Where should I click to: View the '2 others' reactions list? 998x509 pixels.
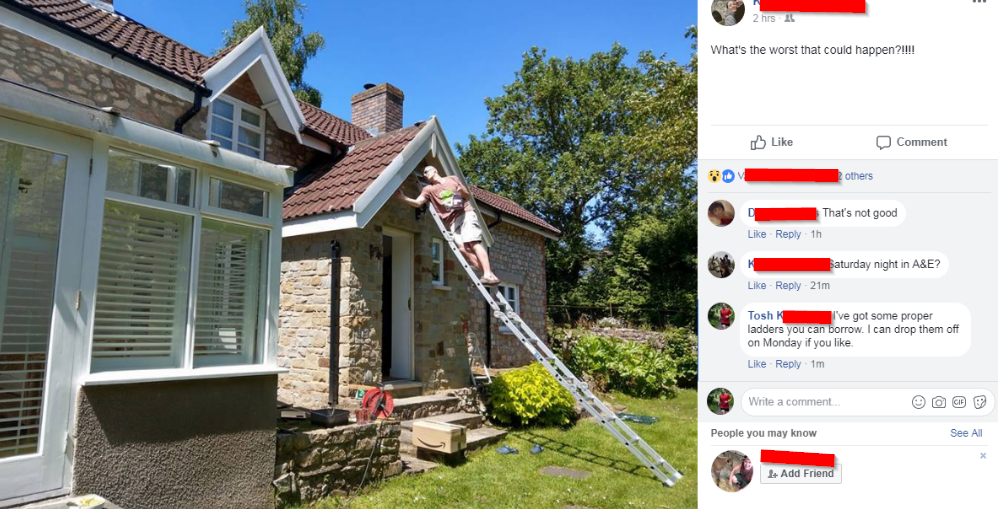(x=855, y=176)
